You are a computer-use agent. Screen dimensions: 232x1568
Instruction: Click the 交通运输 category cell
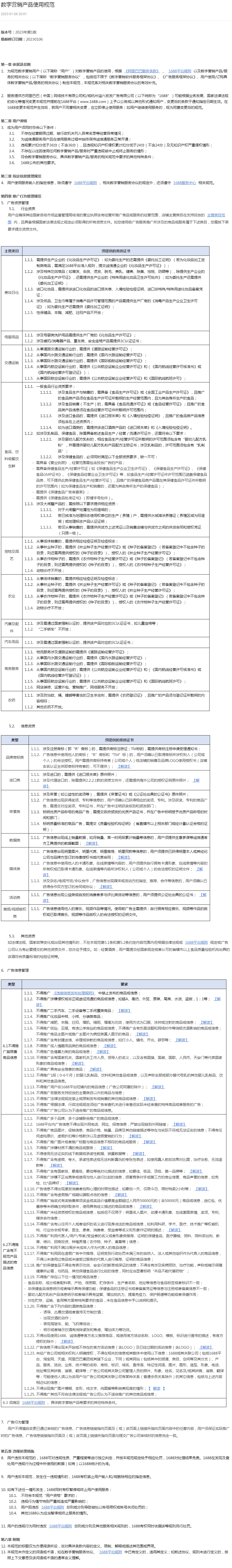click(x=11, y=363)
